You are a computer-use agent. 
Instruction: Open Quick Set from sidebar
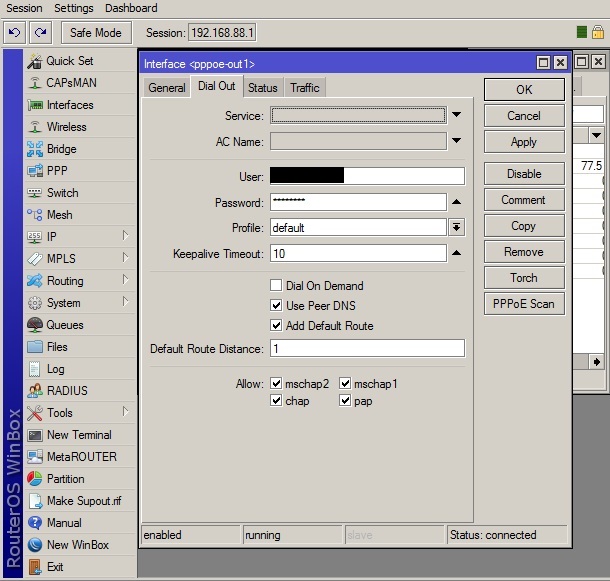point(81,61)
